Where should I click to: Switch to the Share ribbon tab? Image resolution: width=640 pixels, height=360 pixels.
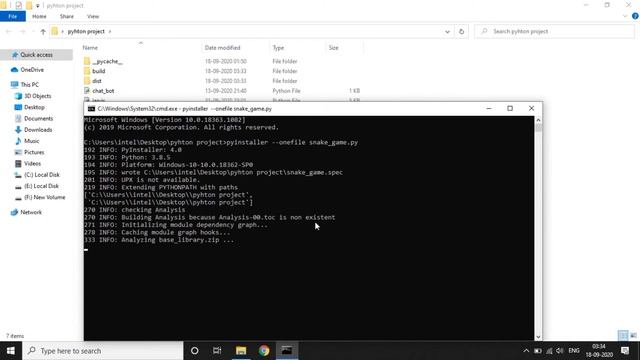pos(67,16)
